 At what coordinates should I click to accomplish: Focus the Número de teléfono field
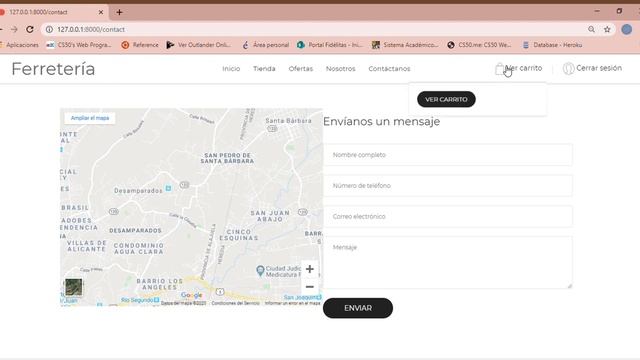(448, 185)
